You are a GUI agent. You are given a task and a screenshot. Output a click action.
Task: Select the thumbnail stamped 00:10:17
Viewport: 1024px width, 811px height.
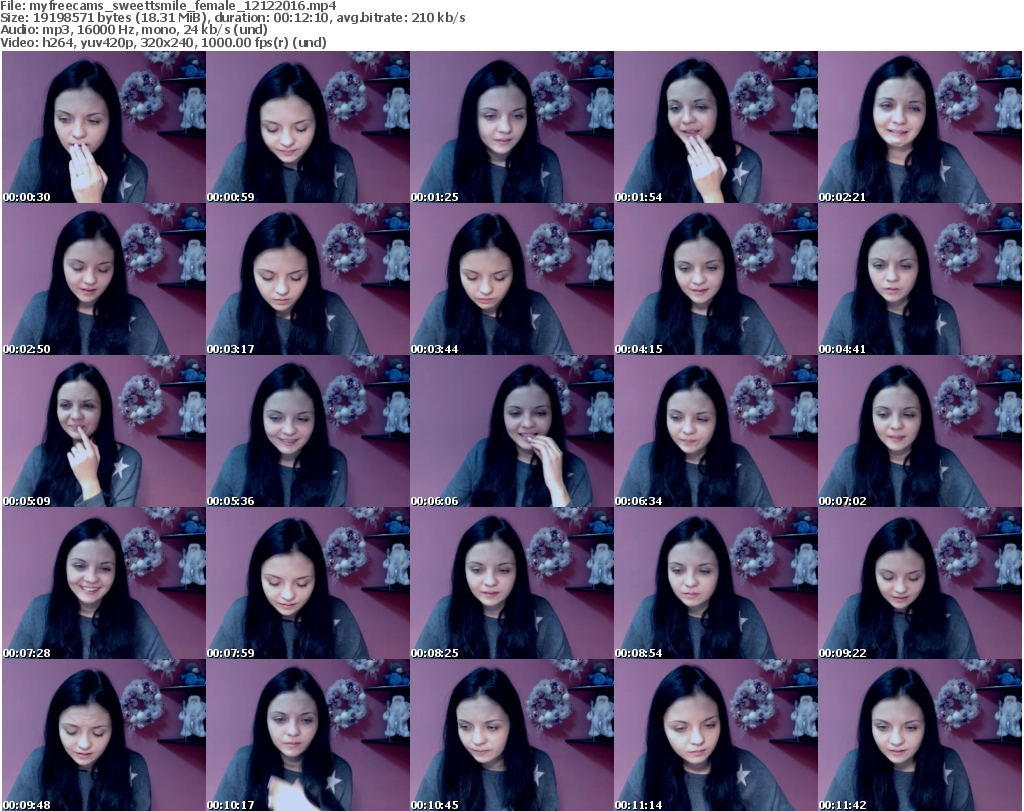tap(308, 735)
